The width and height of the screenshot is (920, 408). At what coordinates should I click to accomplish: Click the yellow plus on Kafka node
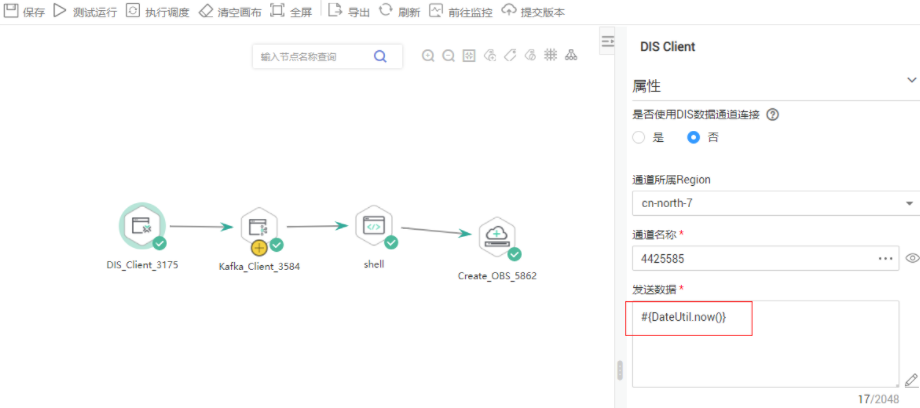259,247
